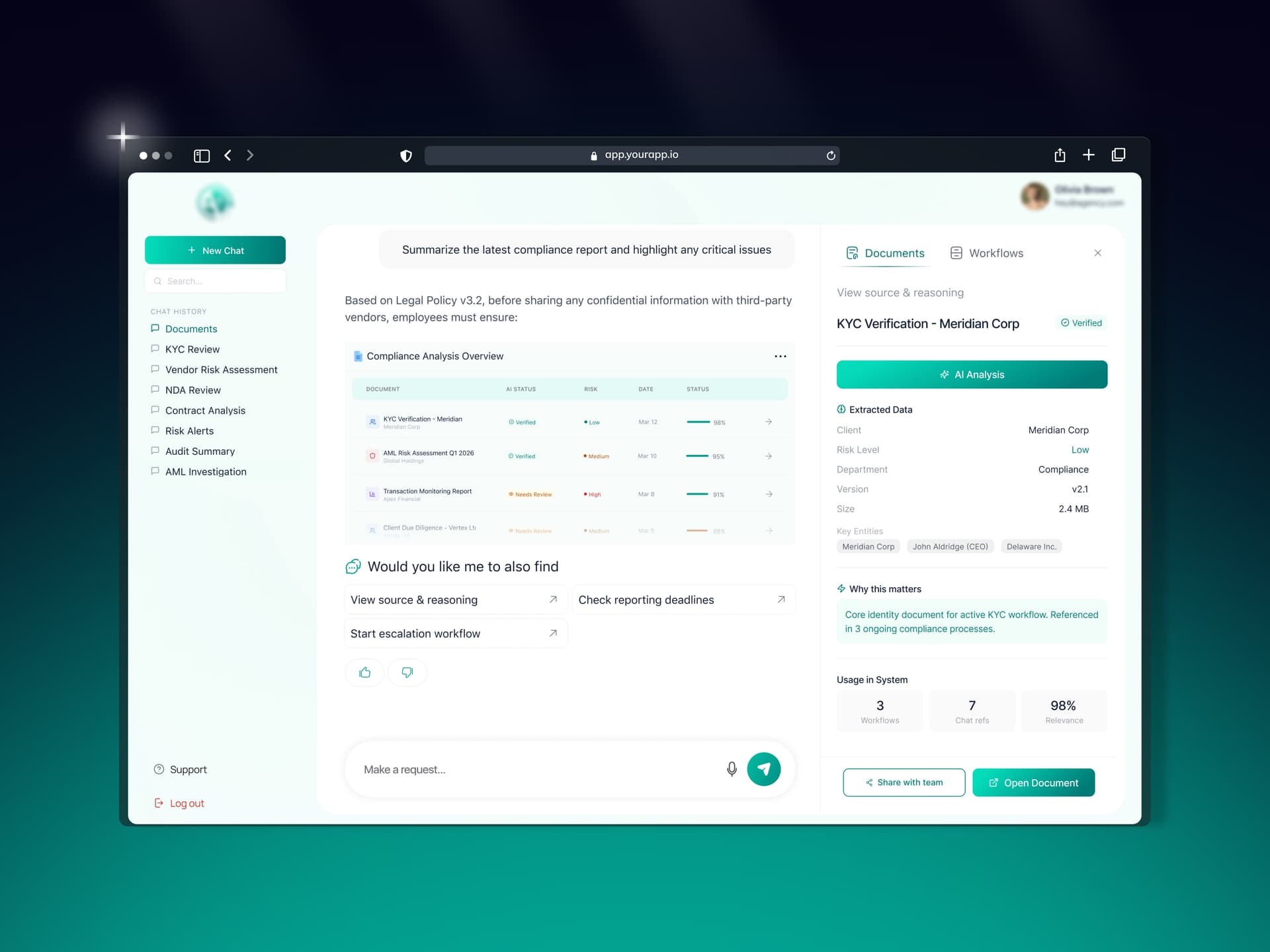The height and width of the screenshot is (952, 1270).
Task: Go forward with the browser arrow
Action: click(x=250, y=155)
